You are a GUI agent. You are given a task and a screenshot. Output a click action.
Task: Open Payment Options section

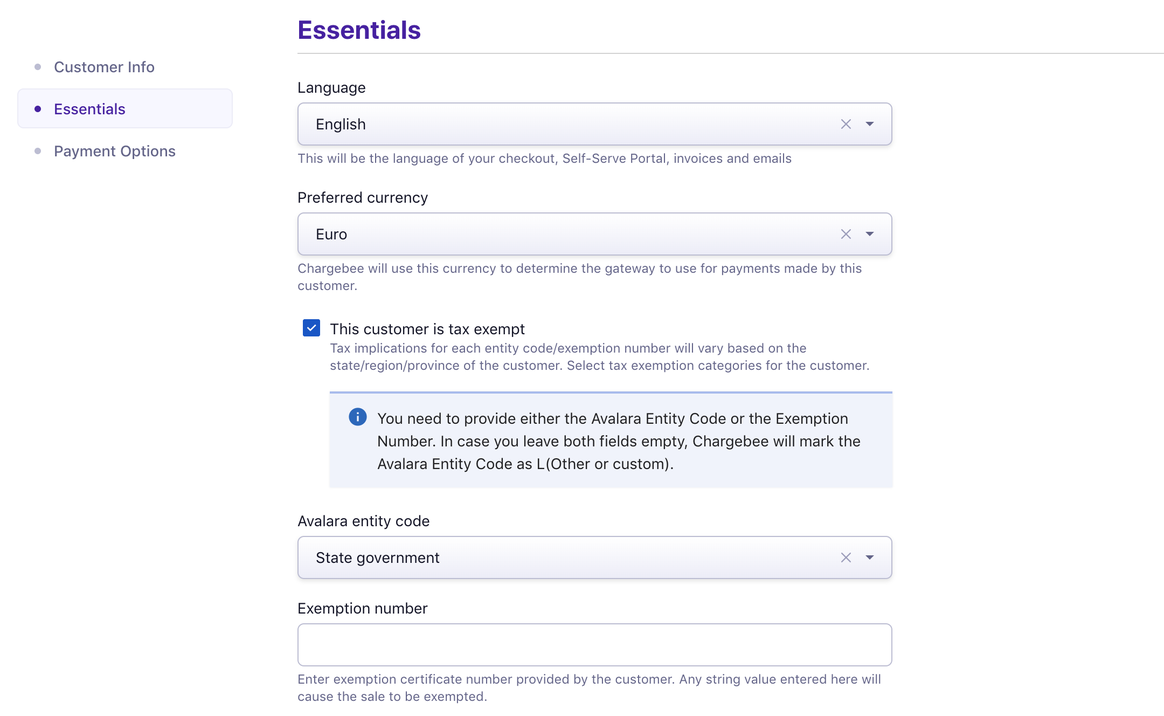pos(114,151)
